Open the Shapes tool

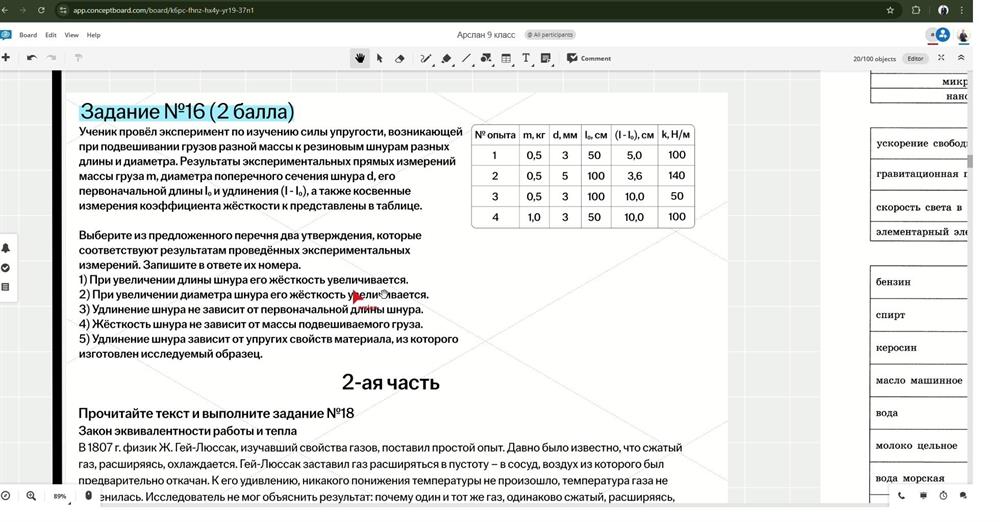(486, 58)
